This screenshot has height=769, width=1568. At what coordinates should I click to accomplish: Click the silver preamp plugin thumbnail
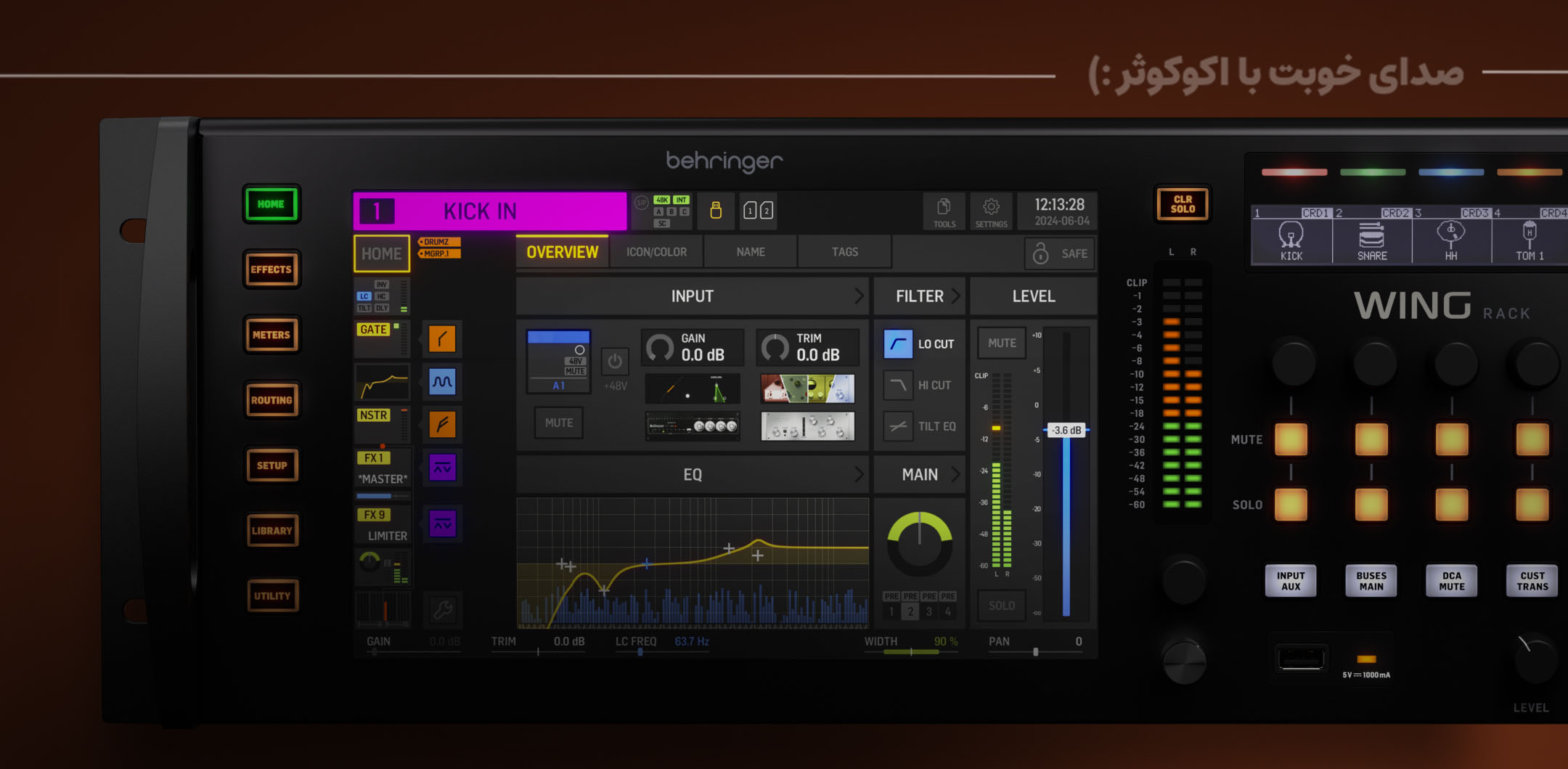(x=807, y=426)
